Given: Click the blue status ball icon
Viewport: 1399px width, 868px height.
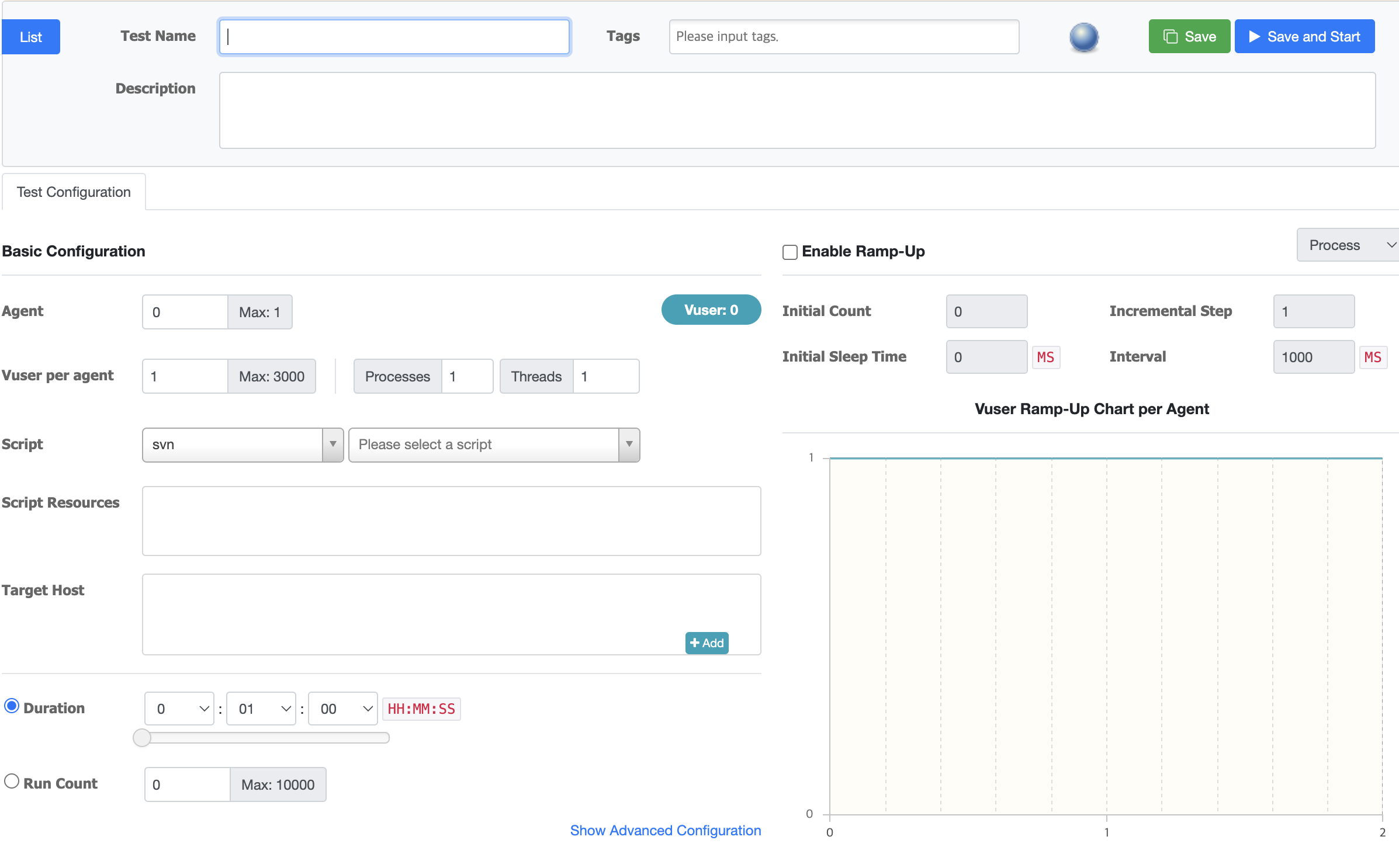Looking at the screenshot, I should (1083, 37).
